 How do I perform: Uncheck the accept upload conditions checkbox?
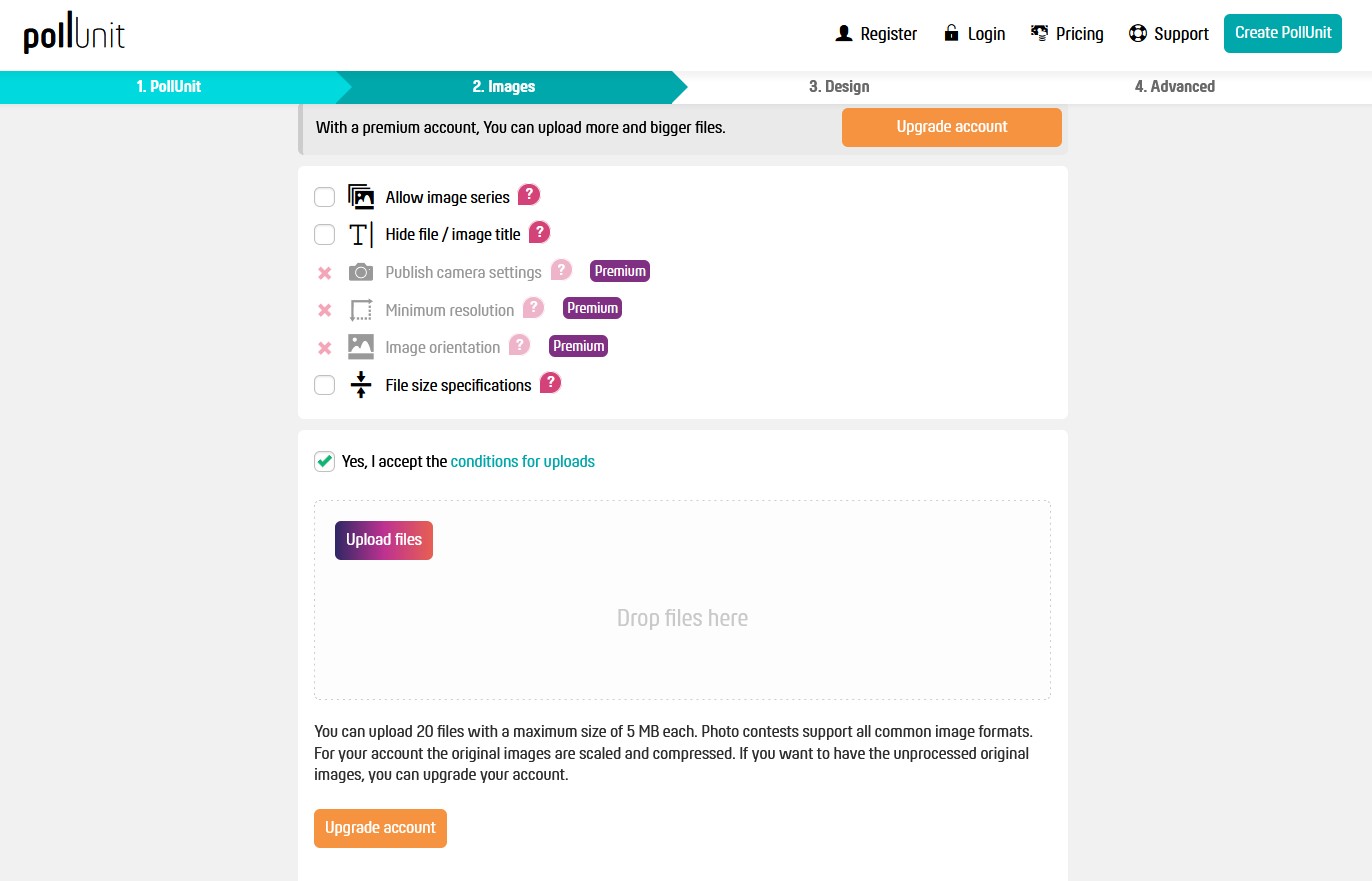click(324, 461)
